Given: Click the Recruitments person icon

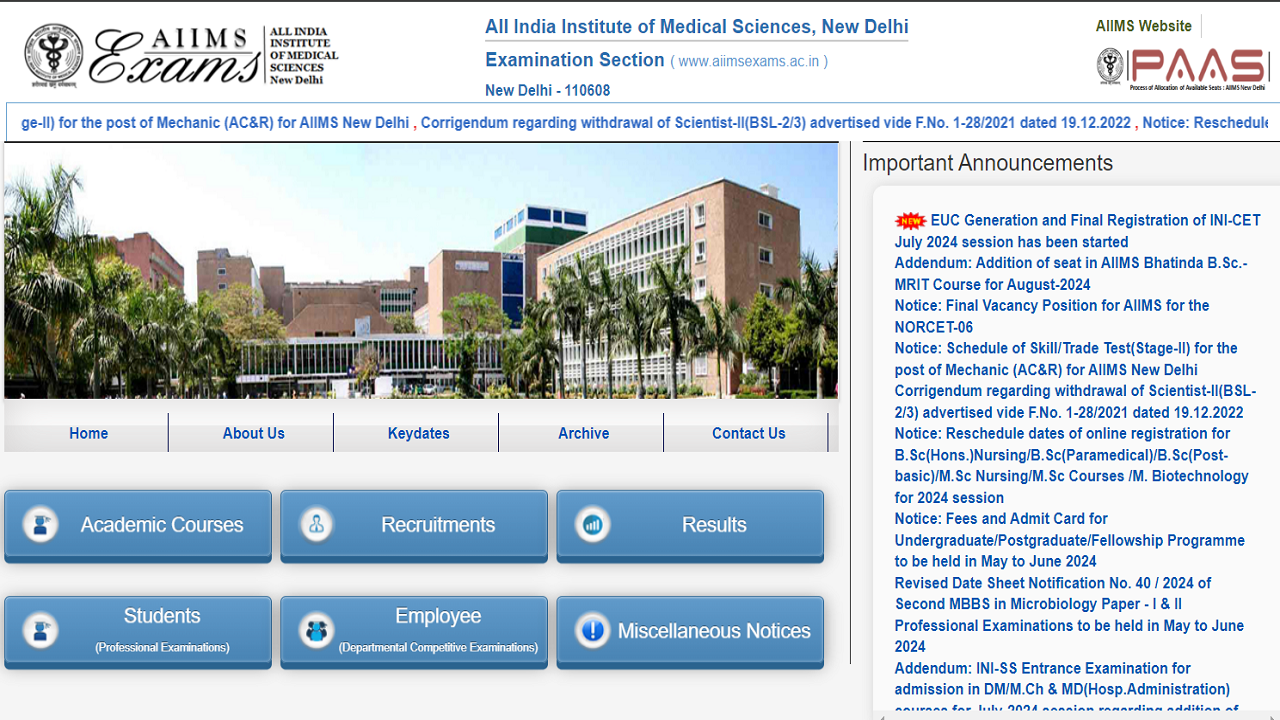Looking at the screenshot, I should click(x=317, y=524).
